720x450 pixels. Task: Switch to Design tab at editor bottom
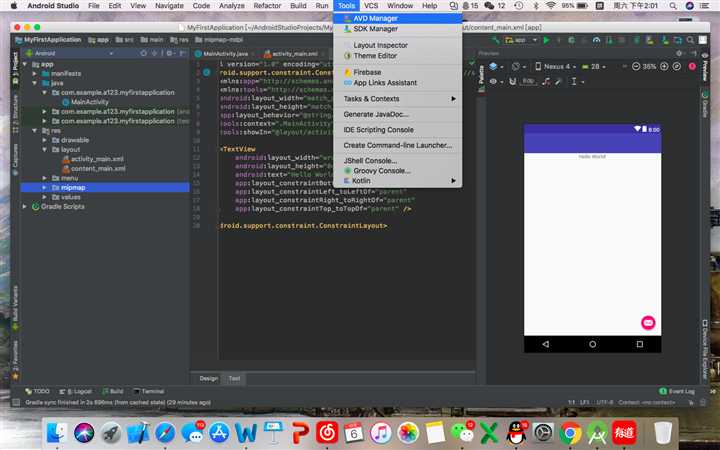coord(208,378)
